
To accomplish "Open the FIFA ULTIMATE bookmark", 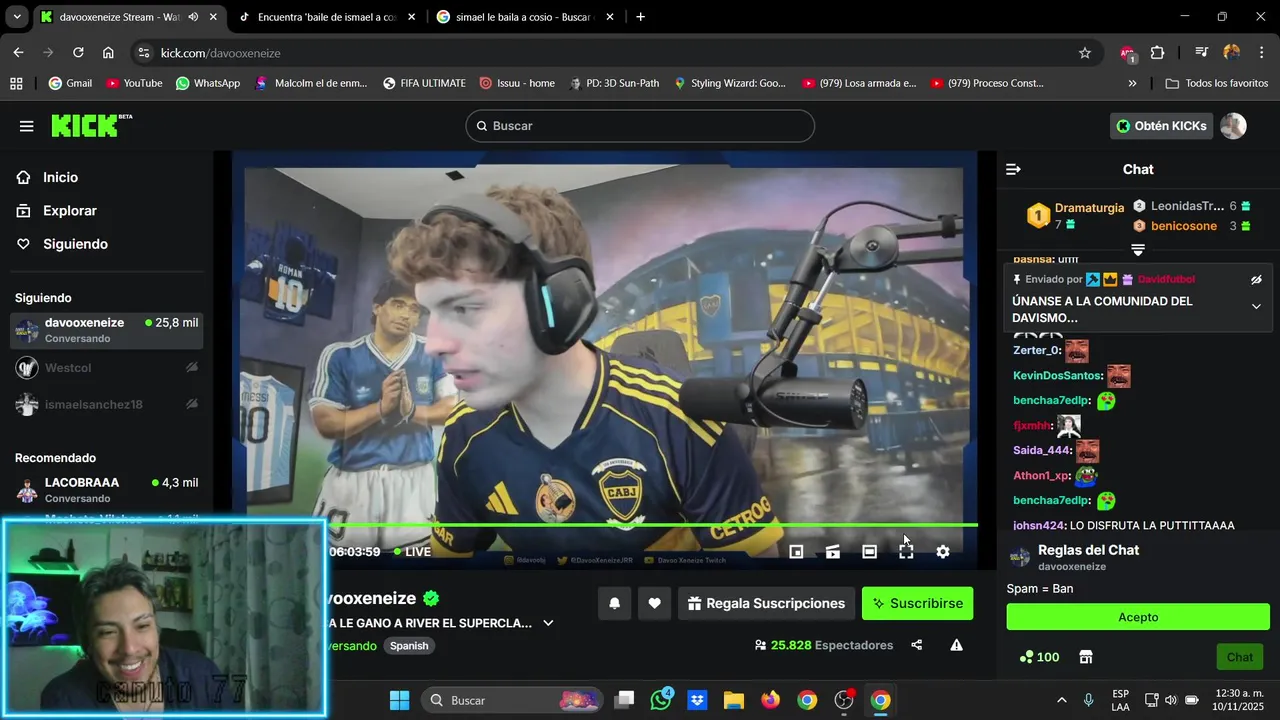I will click(x=424, y=83).
